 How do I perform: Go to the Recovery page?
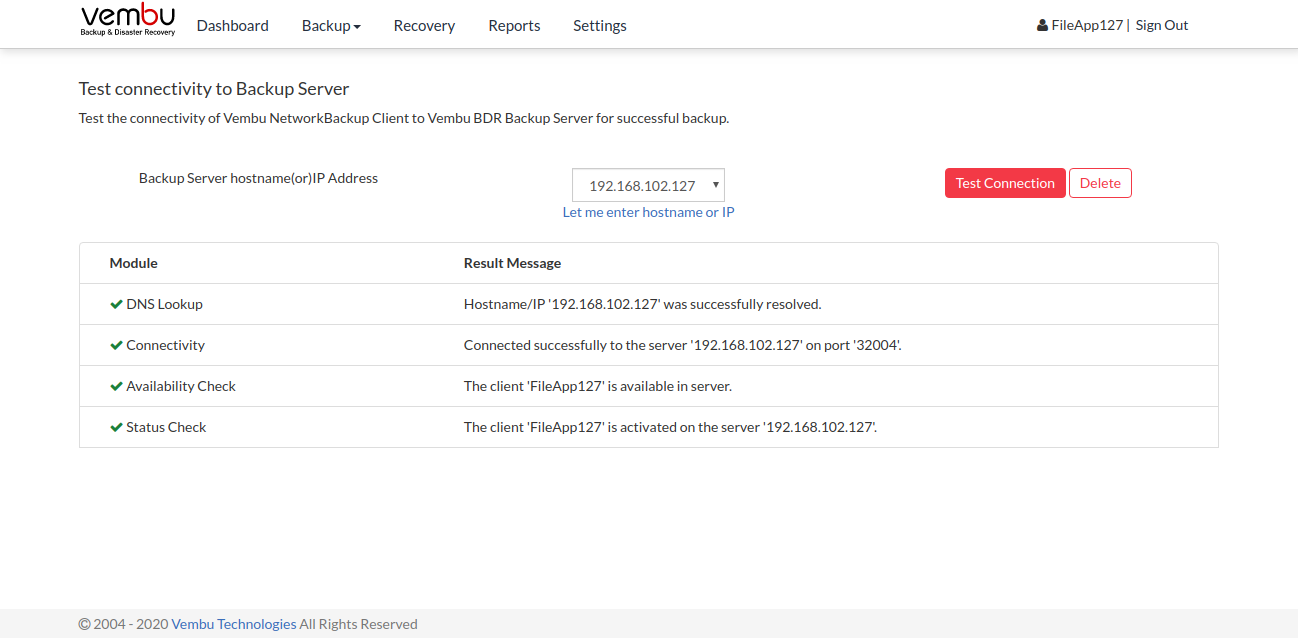click(x=424, y=25)
